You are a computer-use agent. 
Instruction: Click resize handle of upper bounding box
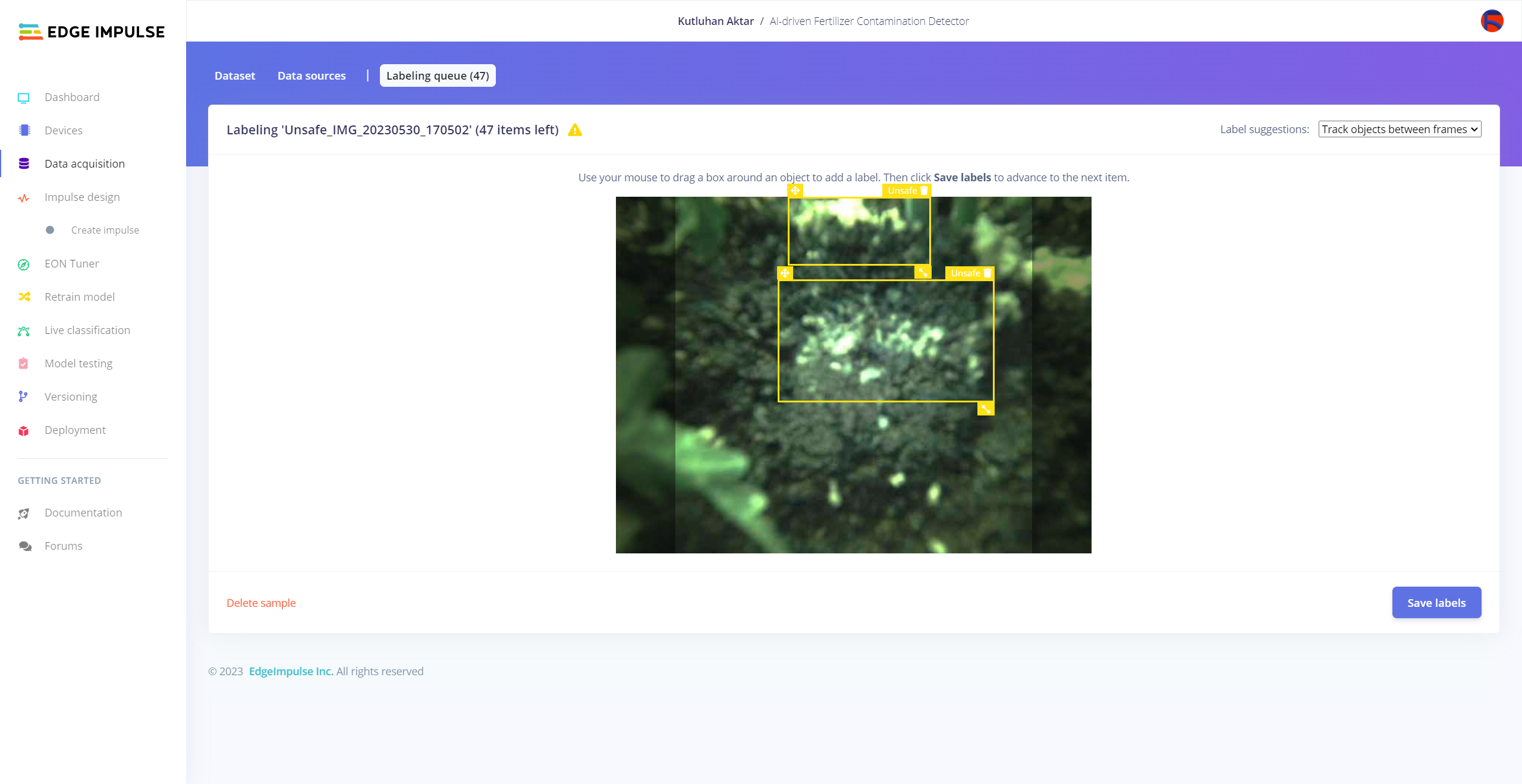point(923,272)
